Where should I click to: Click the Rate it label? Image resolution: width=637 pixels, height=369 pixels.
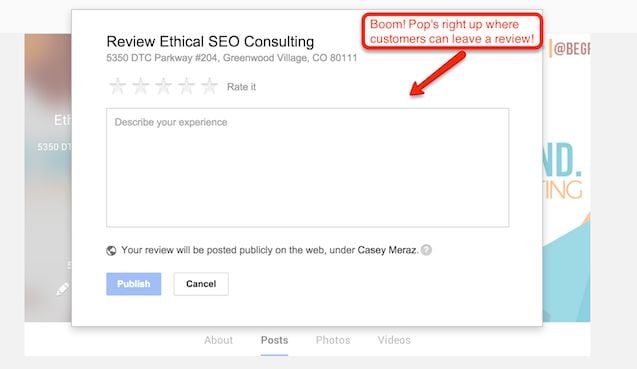pyautogui.click(x=241, y=87)
